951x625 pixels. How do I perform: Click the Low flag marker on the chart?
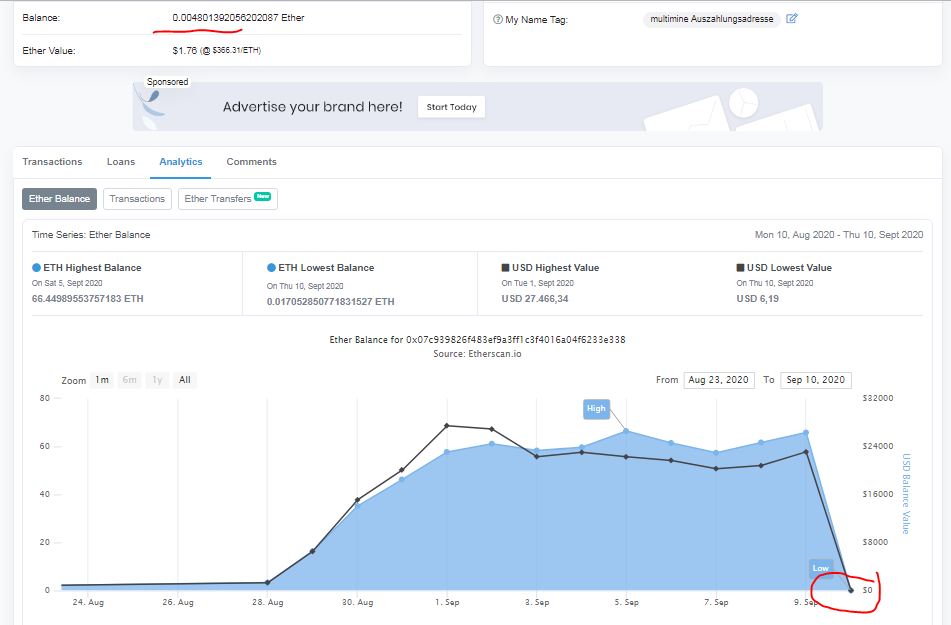tap(820, 568)
